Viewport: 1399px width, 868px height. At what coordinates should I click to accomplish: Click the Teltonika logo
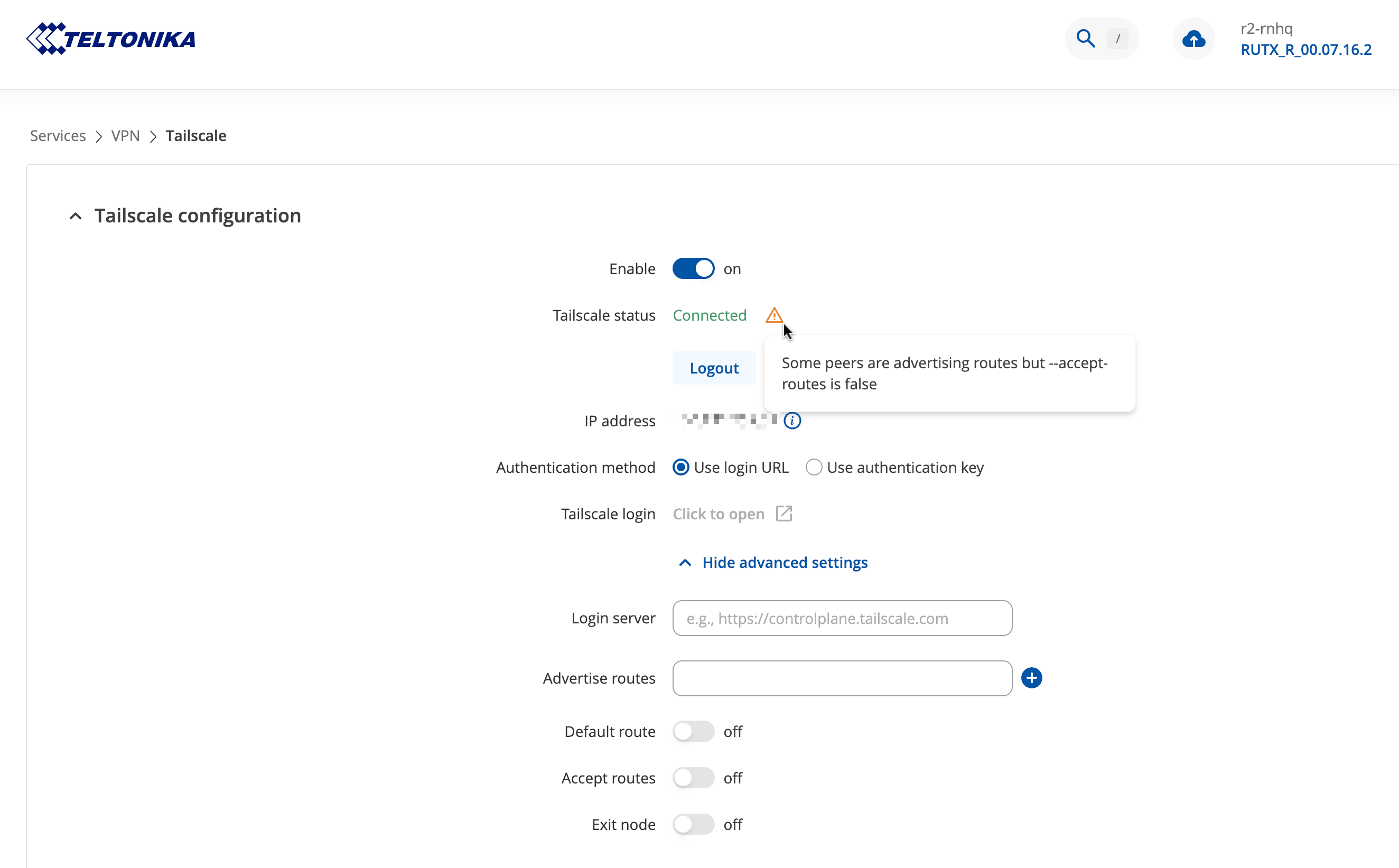[111, 39]
